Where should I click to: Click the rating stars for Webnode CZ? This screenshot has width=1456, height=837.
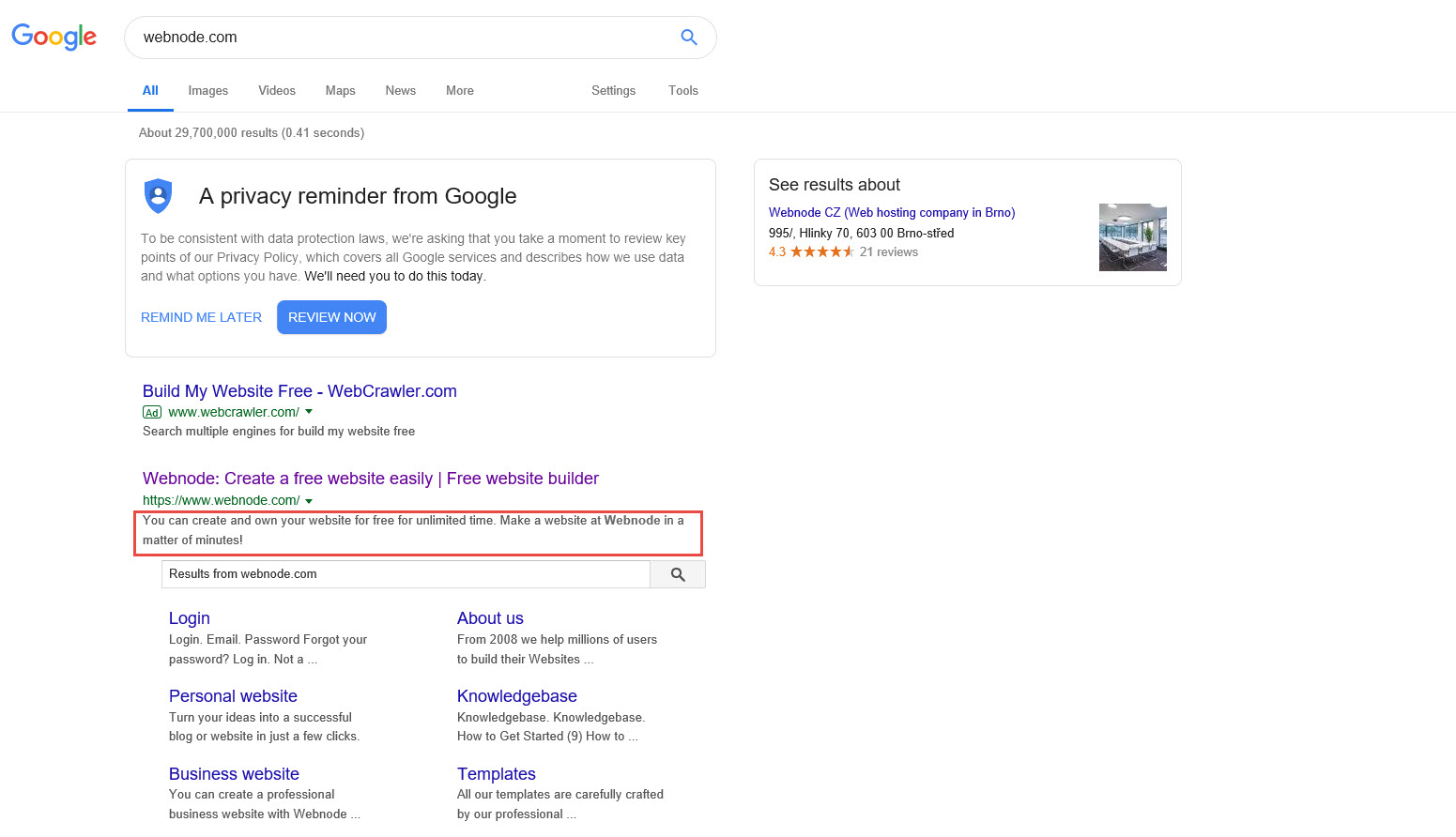tap(822, 251)
